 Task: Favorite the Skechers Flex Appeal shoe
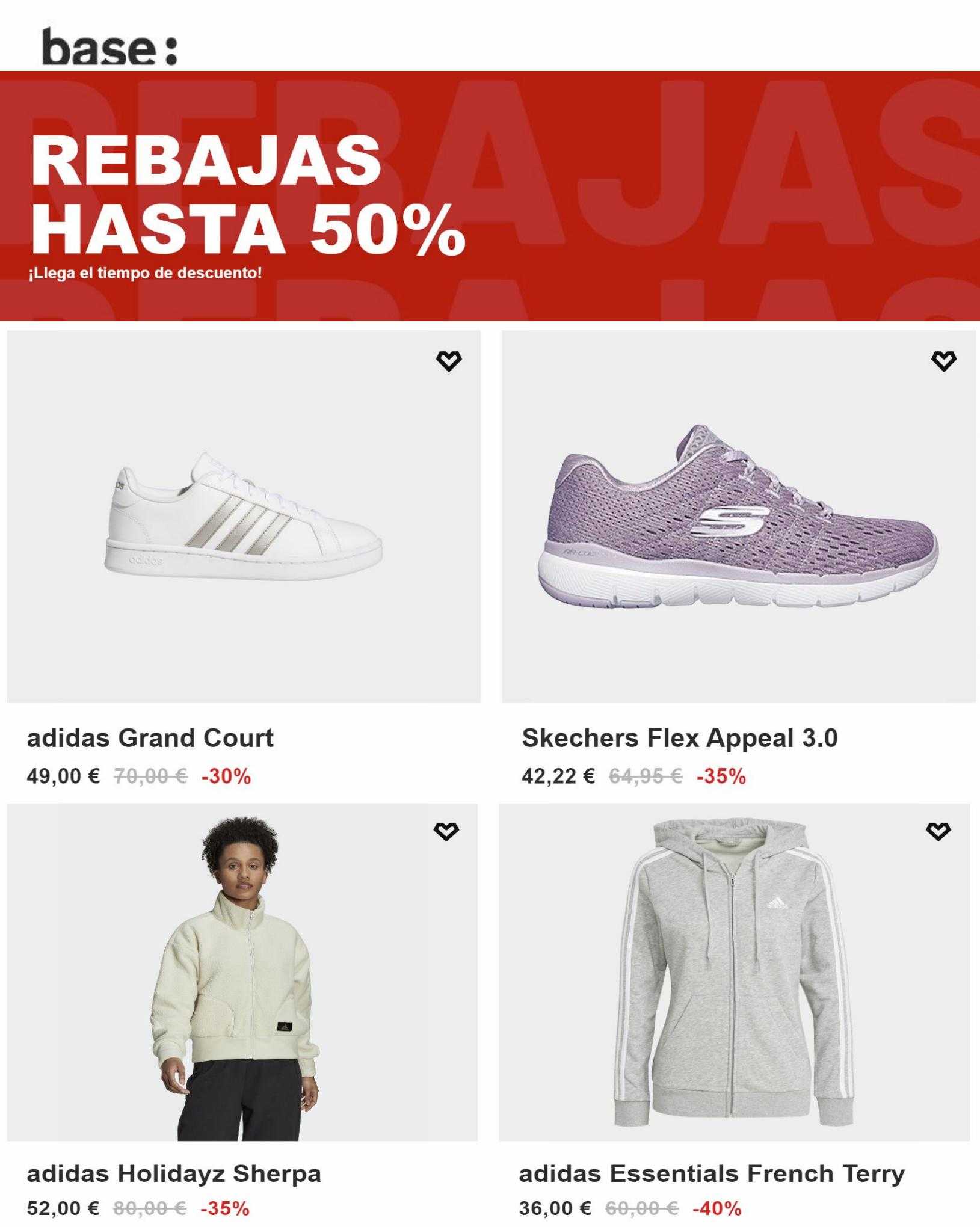(x=943, y=361)
